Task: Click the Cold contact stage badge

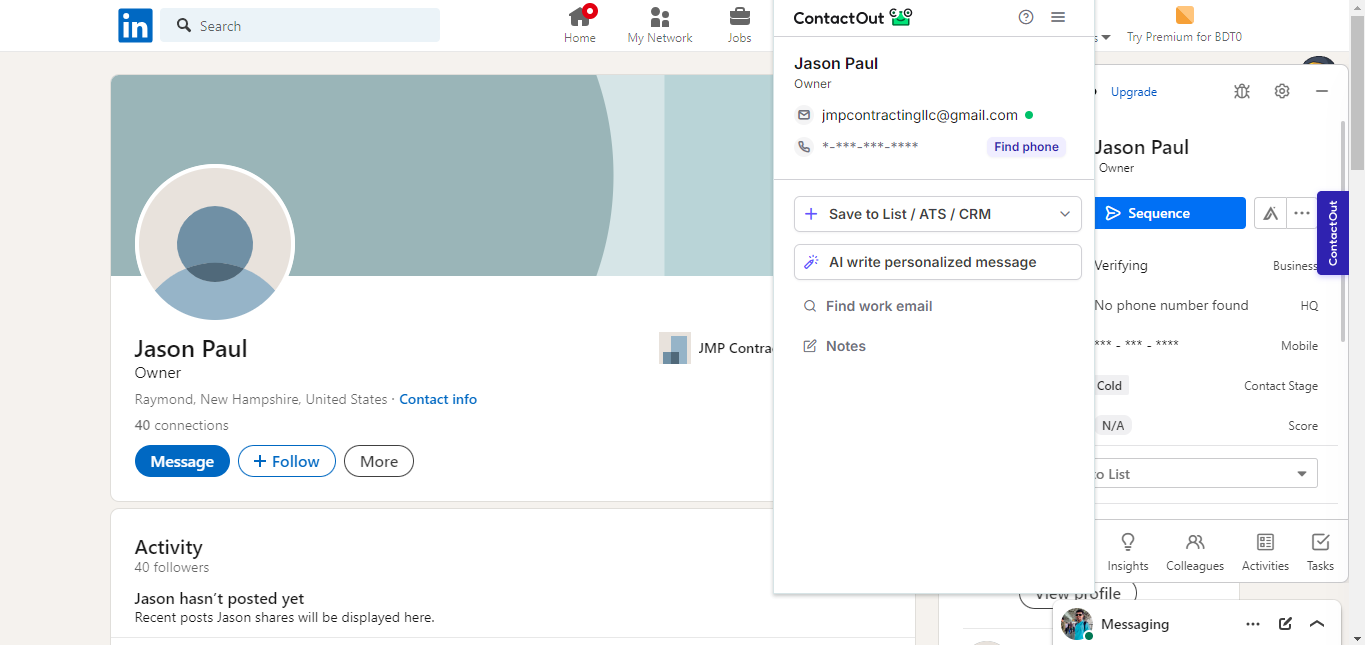Action: 1109,386
